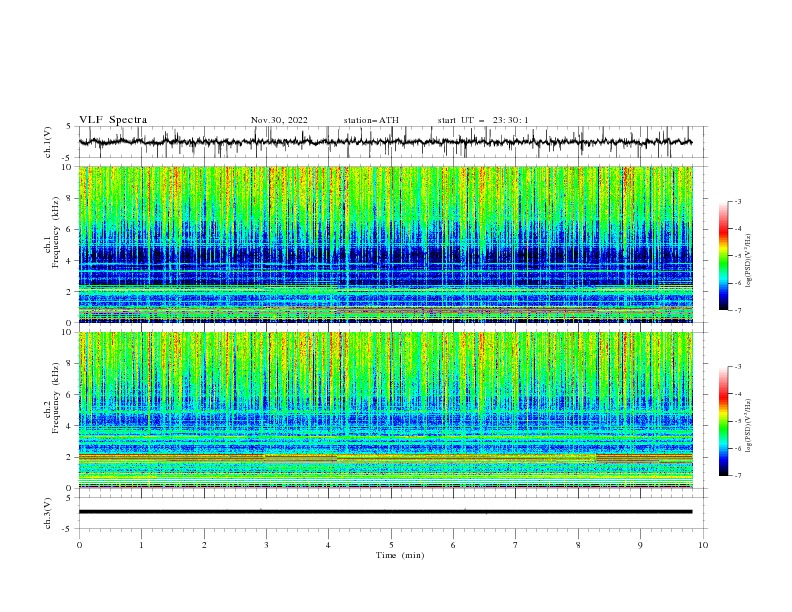This screenshot has height=612, width=792.
Task: Click the "-4" value on ch.2 color bar
Action: pos(737,394)
